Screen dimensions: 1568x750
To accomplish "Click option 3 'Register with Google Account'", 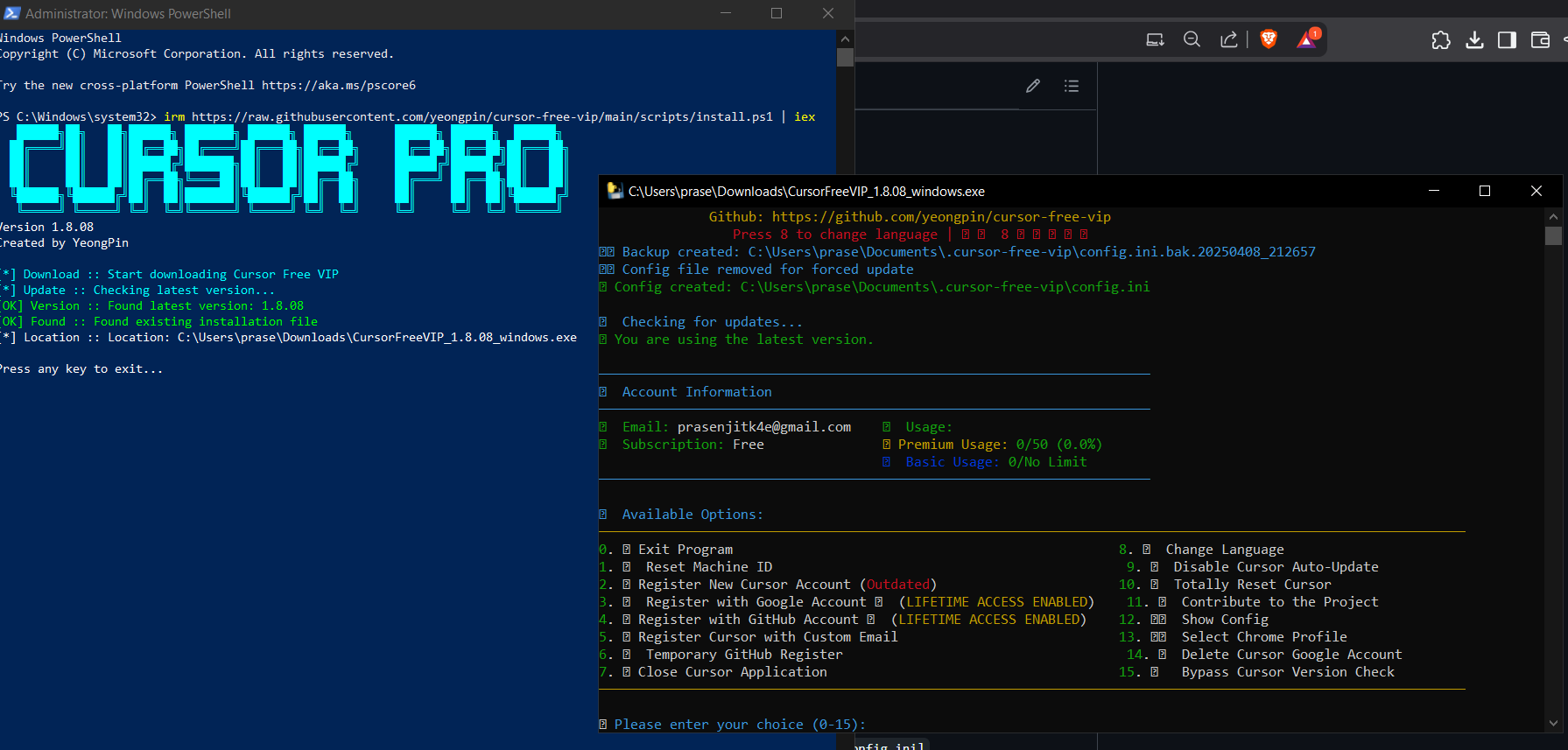I will pos(847,602).
